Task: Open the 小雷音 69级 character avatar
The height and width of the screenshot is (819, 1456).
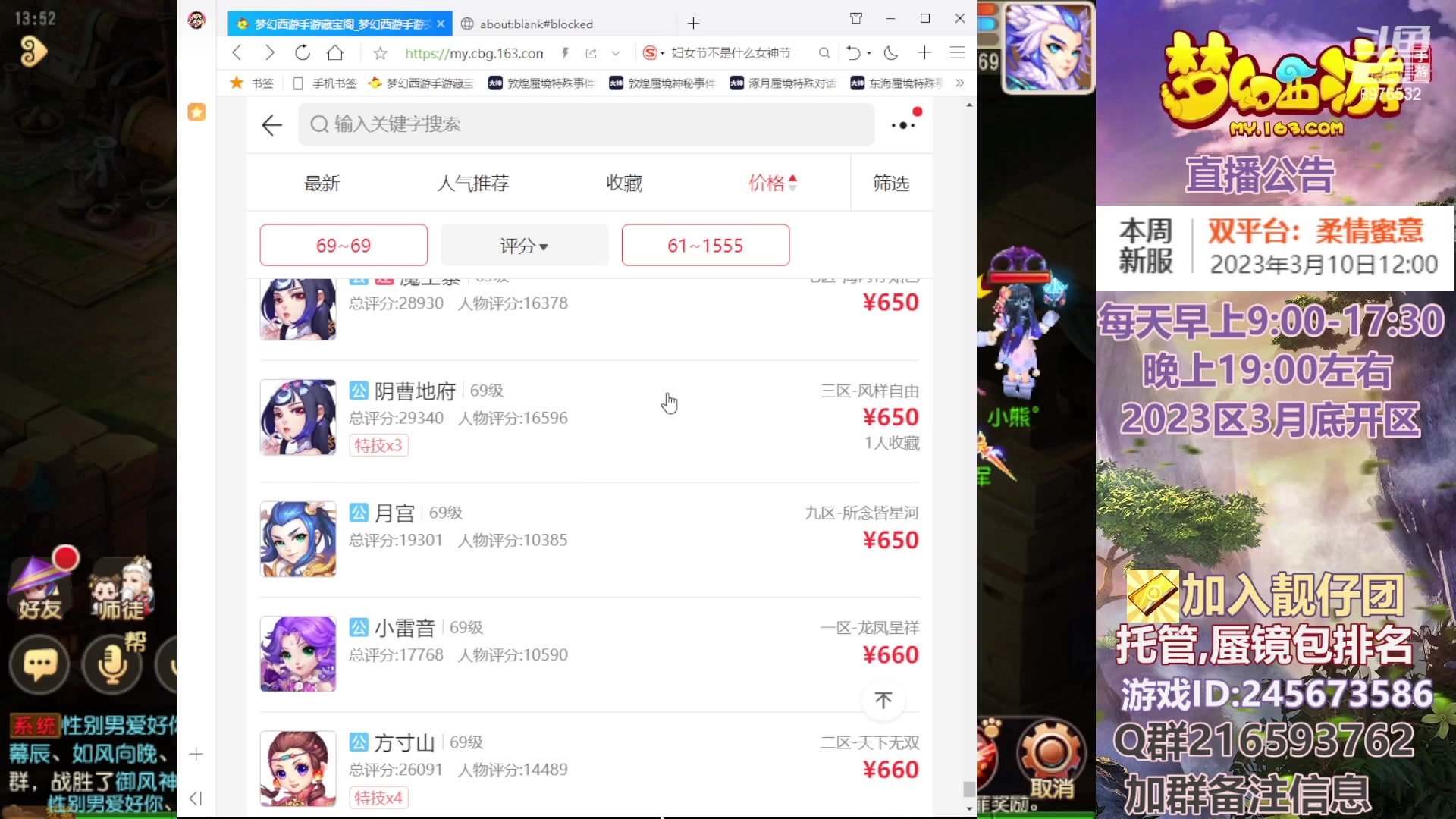Action: click(298, 654)
